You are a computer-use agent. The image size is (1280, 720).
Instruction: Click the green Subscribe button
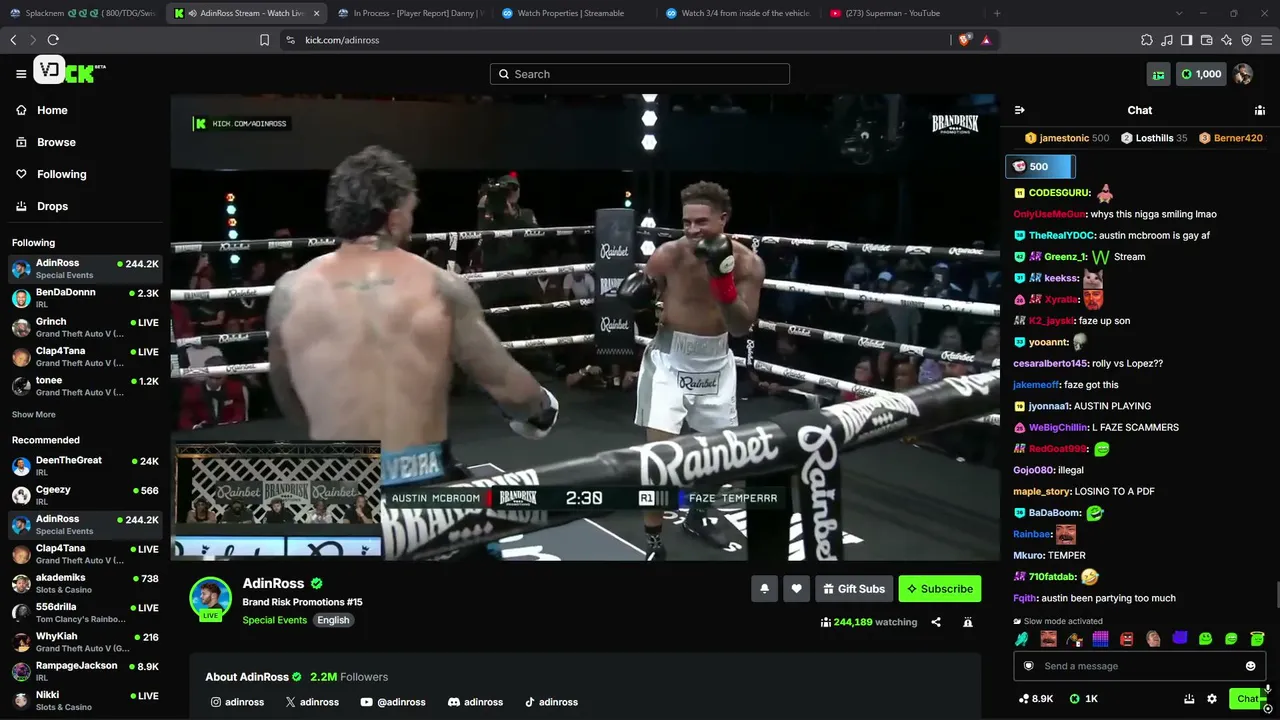click(x=940, y=589)
